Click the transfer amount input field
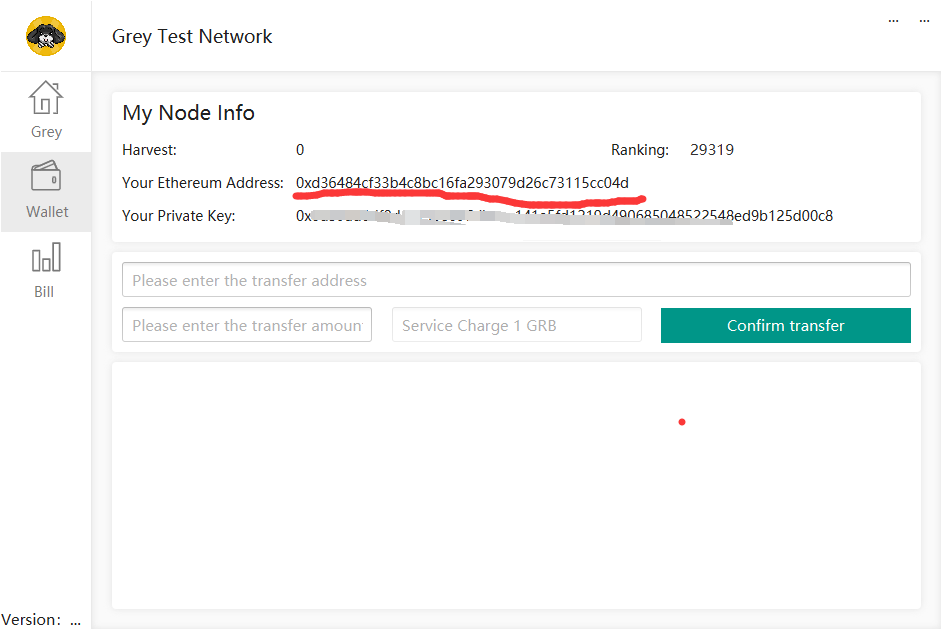This screenshot has width=942, height=630. pos(247,325)
